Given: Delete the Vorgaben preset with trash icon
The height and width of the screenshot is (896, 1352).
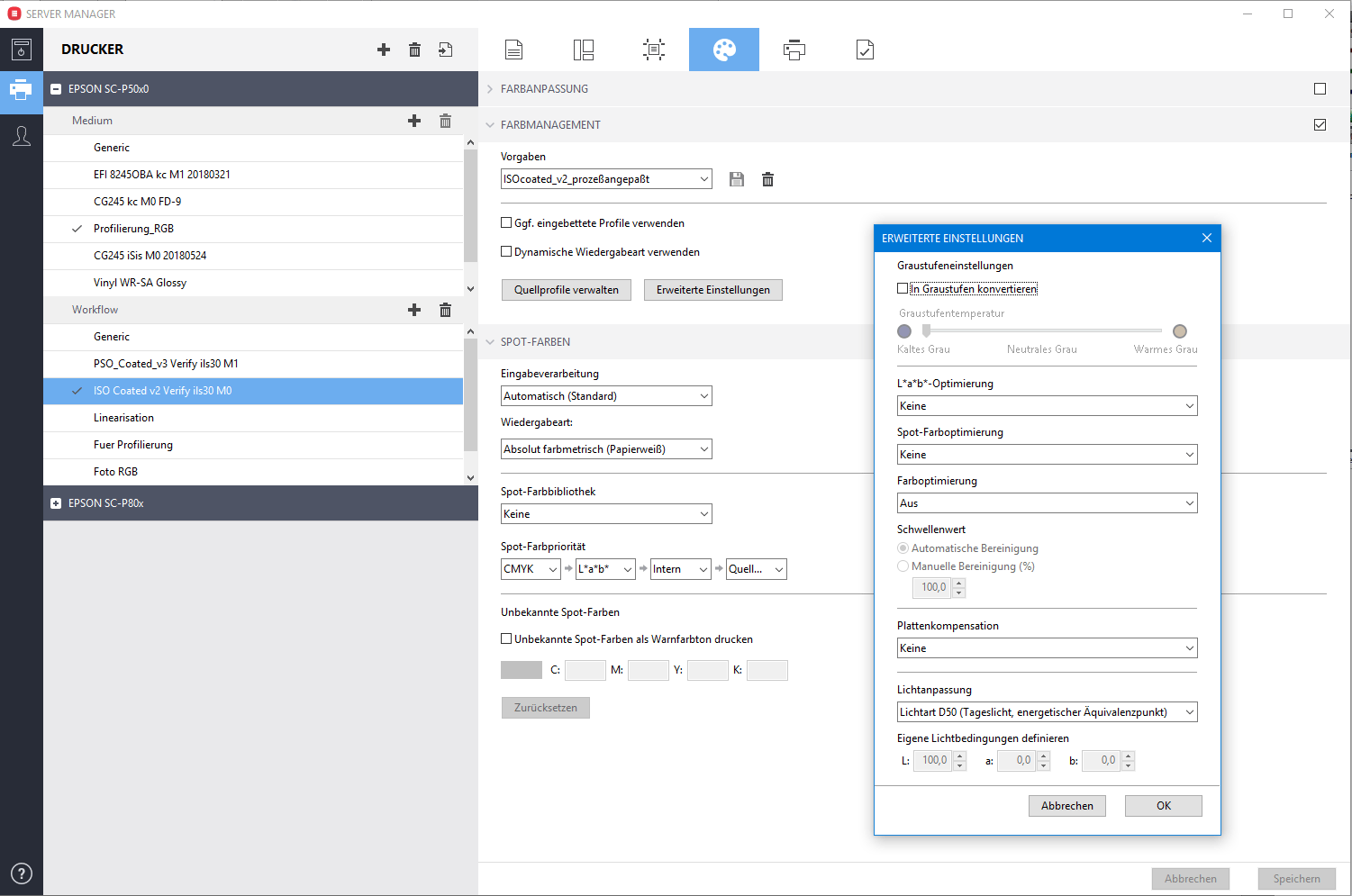Looking at the screenshot, I should pos(767,179).
